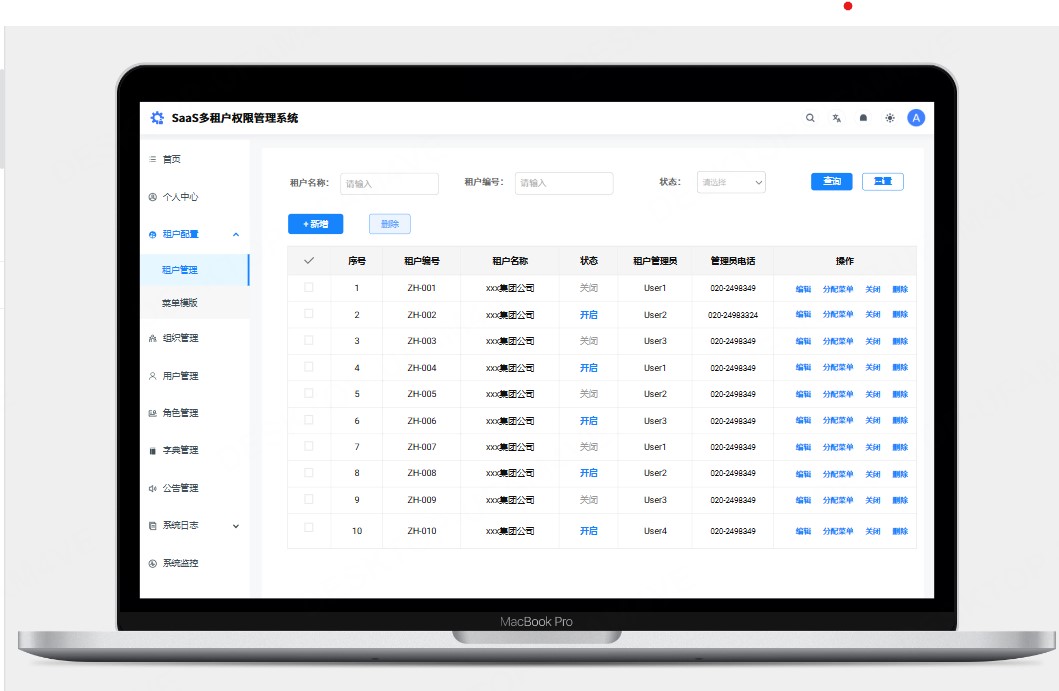Click the 个人中心 icon

pyautogui.click(x=153, y=197)
